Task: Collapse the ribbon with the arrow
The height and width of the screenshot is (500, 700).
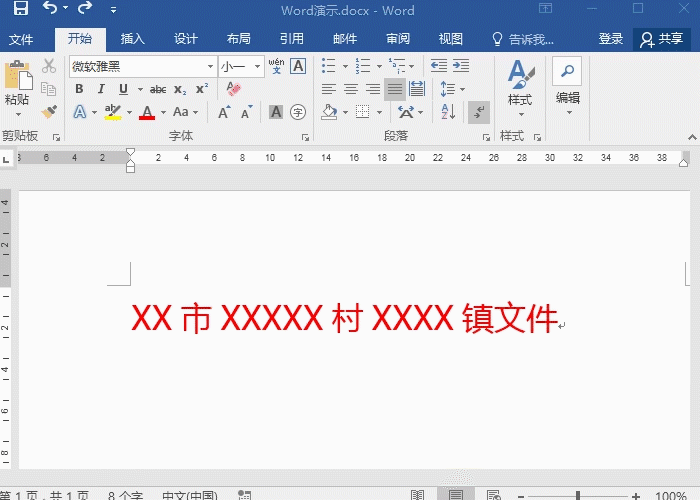Action: pyautogui.click(x=692, y=138)
